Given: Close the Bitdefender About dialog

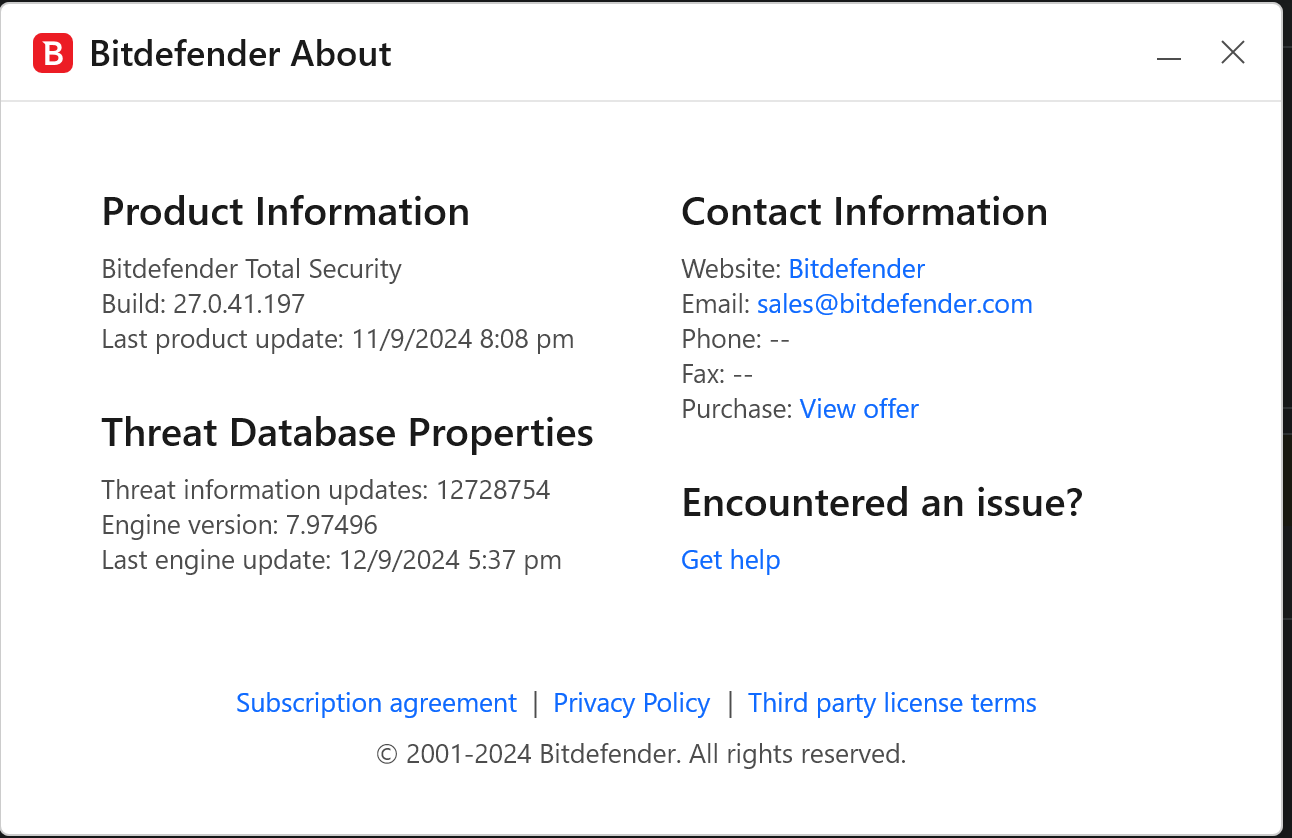Looking at the screenshot, I should pyautogui.click(x=1233, y=53).
